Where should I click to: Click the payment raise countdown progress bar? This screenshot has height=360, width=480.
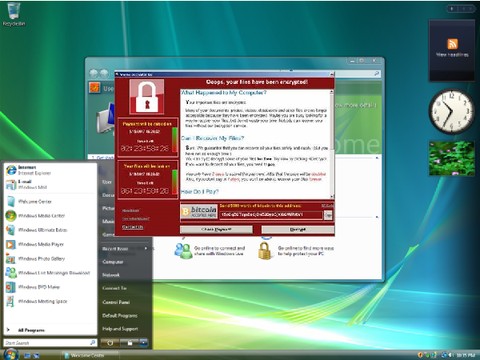point(175,139)
